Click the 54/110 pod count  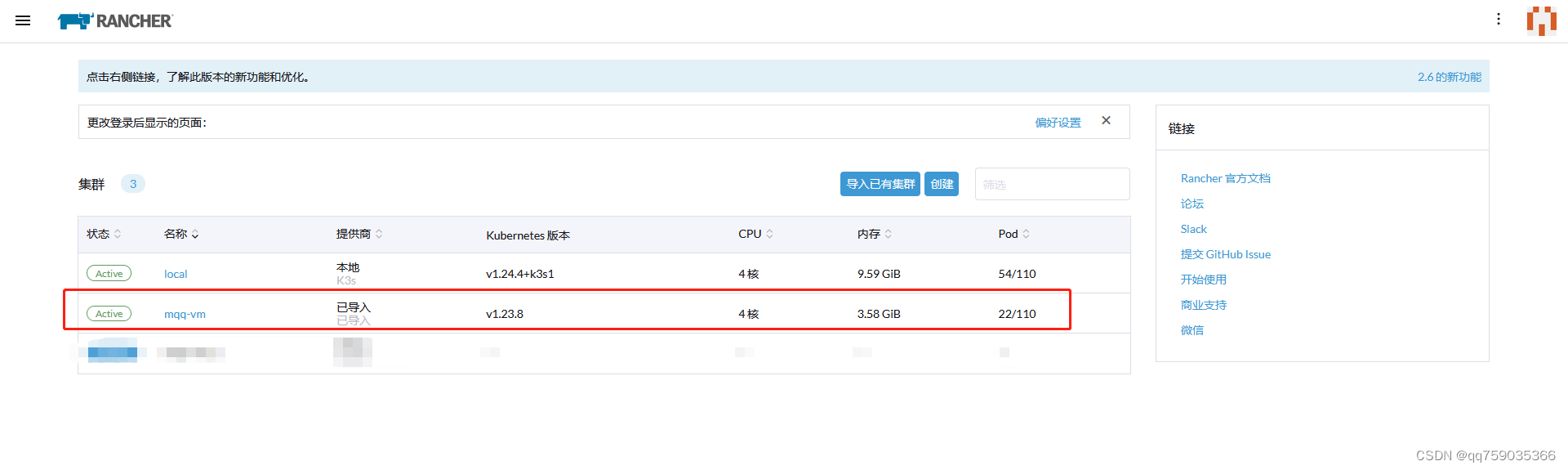[x=1017, y=274]
